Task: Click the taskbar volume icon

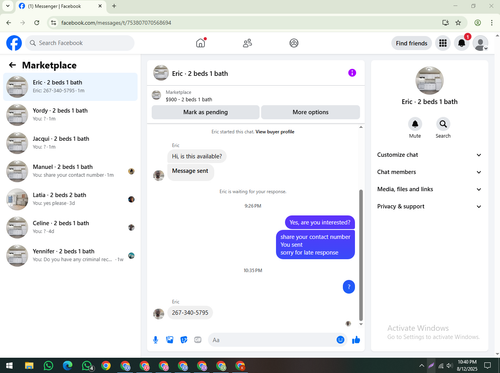Action: tap(449, 366)
